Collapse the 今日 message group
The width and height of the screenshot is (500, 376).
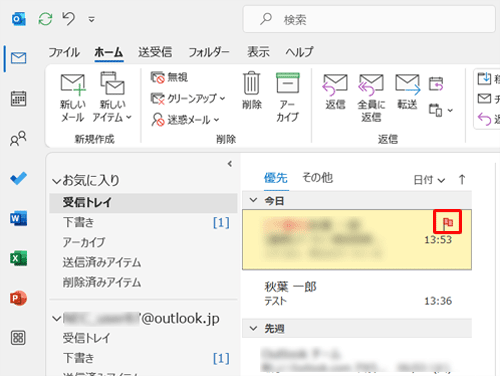click(253, 200)
